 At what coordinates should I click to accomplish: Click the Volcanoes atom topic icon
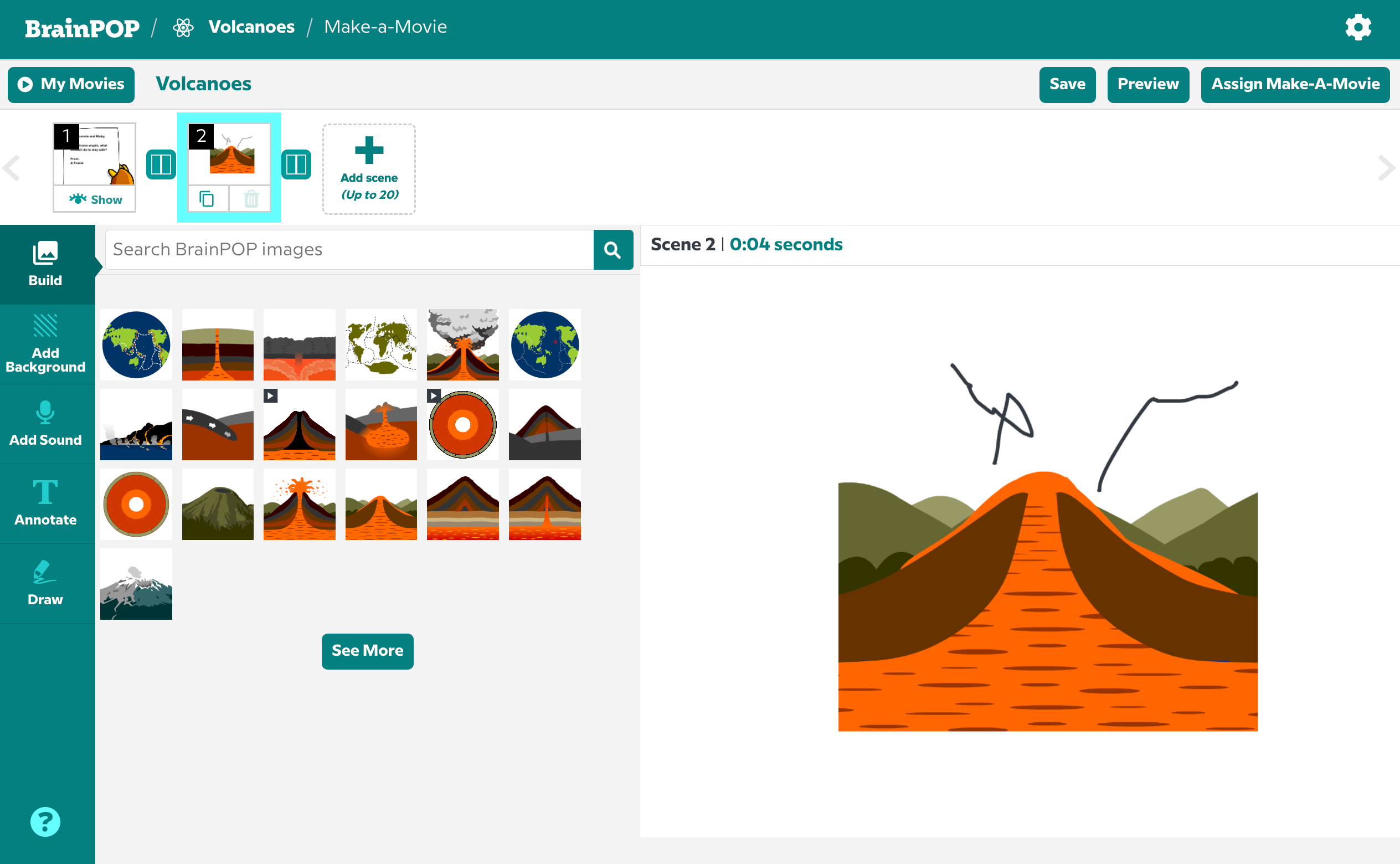[x=183, y=28]
